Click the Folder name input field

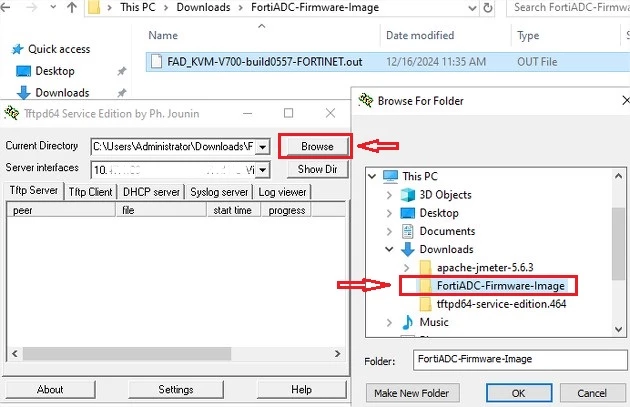pyautogui.click(x=520, y=360)
